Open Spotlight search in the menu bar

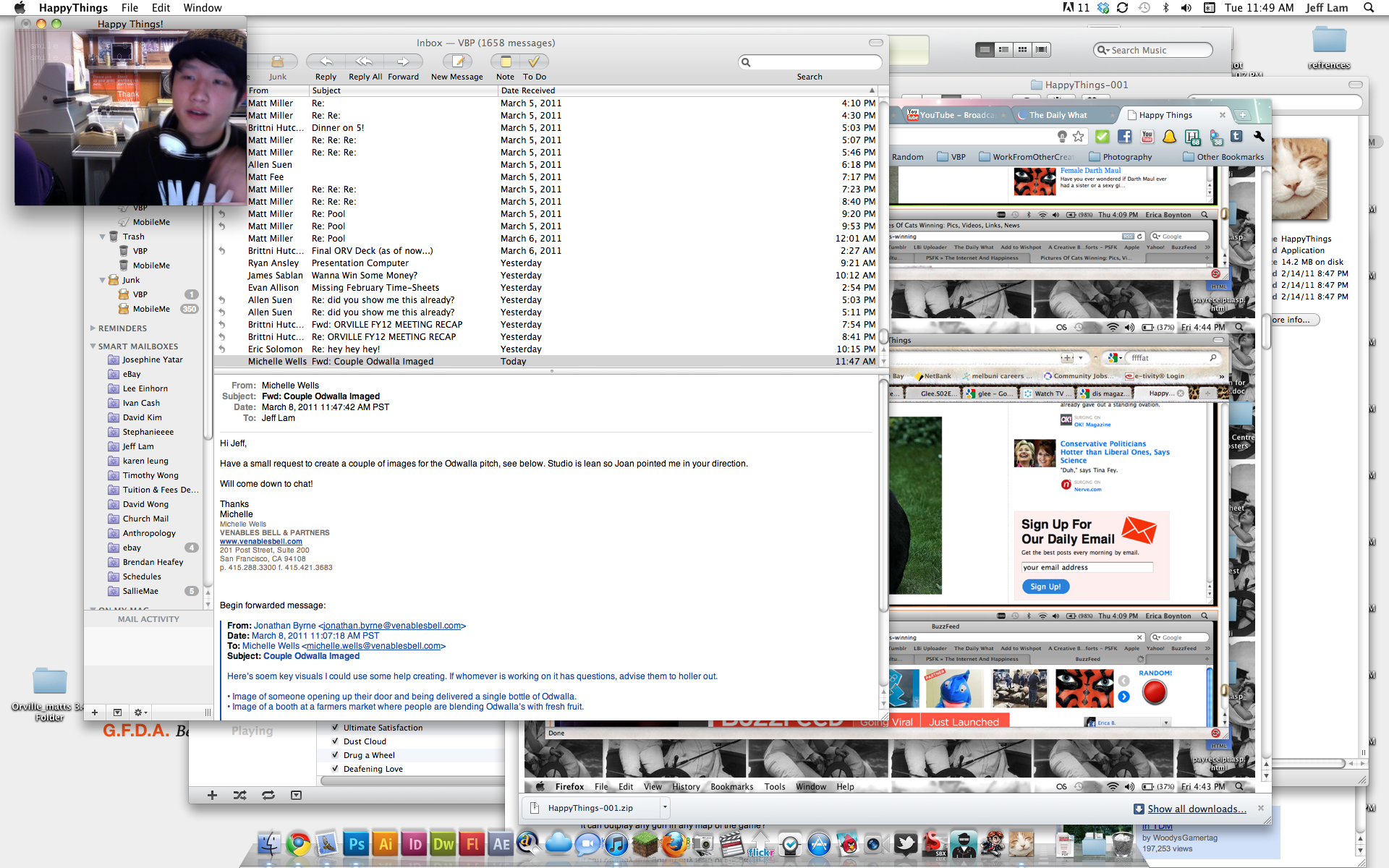tap(1369, 8)
